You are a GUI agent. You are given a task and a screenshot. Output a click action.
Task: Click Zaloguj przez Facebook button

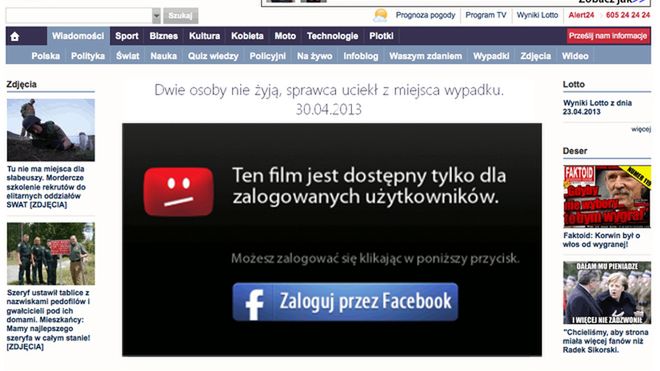point(345,302)
